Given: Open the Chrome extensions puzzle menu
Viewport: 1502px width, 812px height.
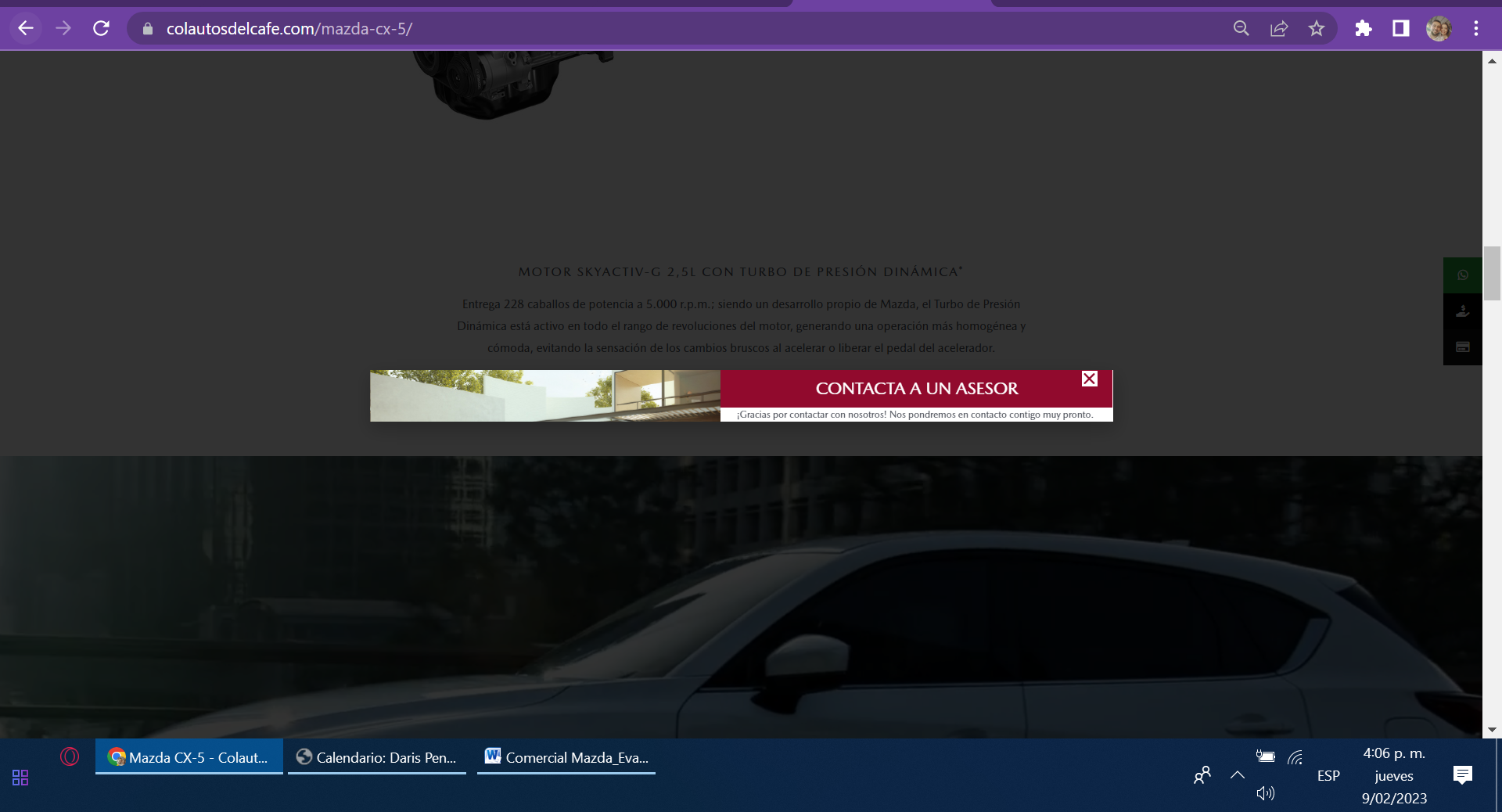Looking at the screenshot, I should click(1364, 29).
